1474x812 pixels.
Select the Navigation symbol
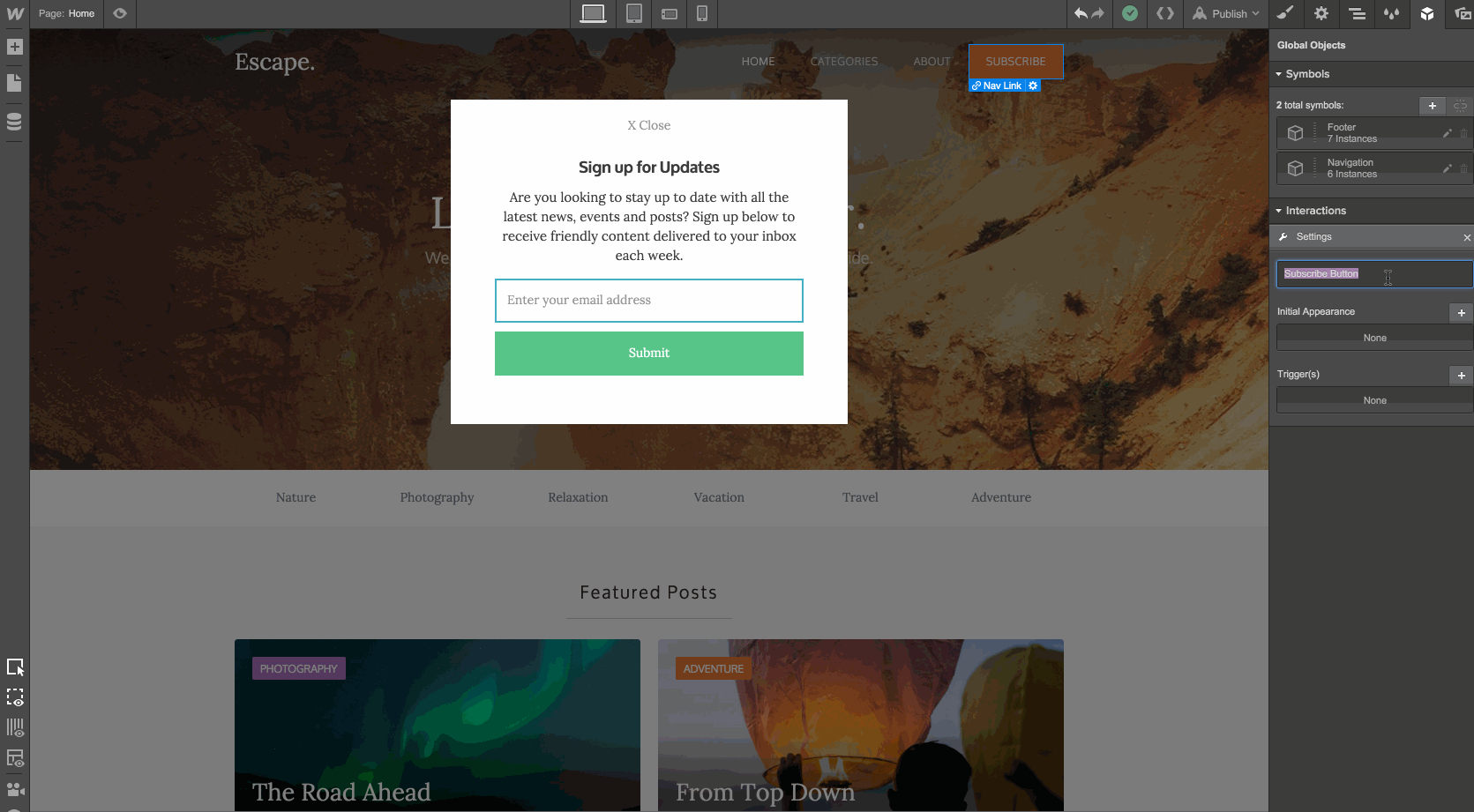(1373, 168)
